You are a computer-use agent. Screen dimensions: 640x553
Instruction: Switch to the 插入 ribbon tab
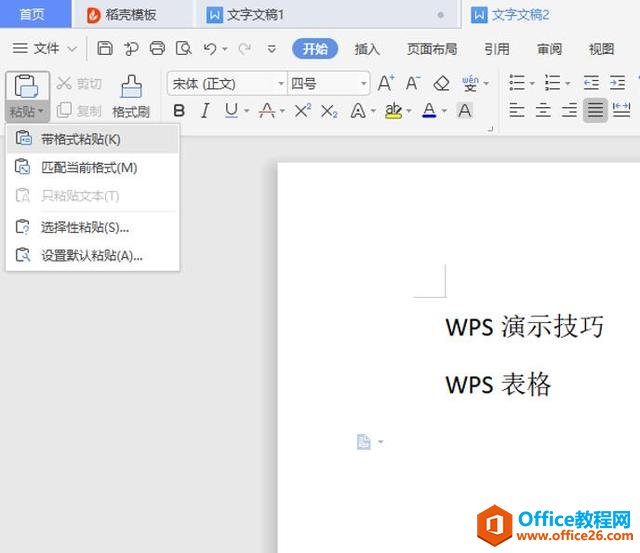click(x=367, y=49)
